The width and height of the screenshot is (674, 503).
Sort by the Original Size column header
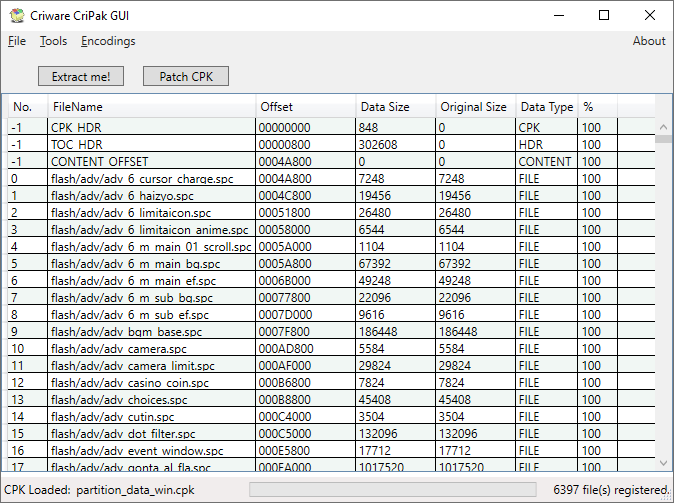coord(475,107)
